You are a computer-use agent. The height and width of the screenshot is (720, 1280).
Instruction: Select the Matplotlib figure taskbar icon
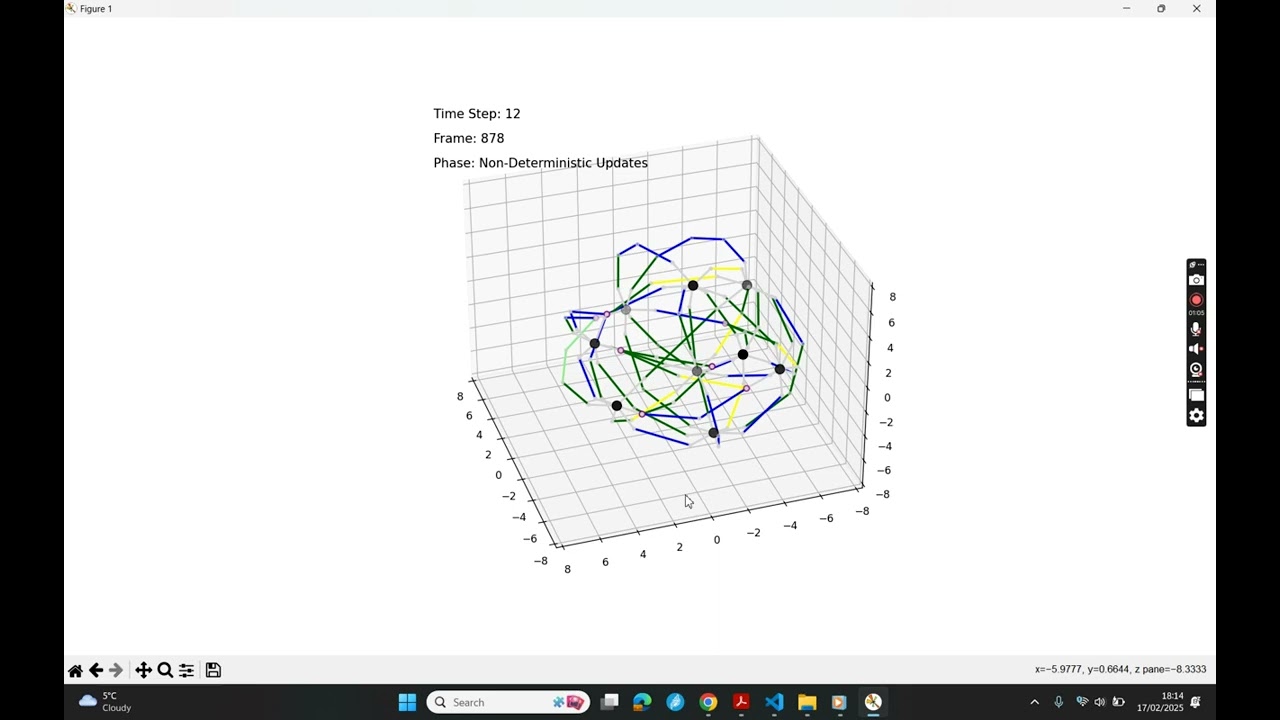(873, 702)
